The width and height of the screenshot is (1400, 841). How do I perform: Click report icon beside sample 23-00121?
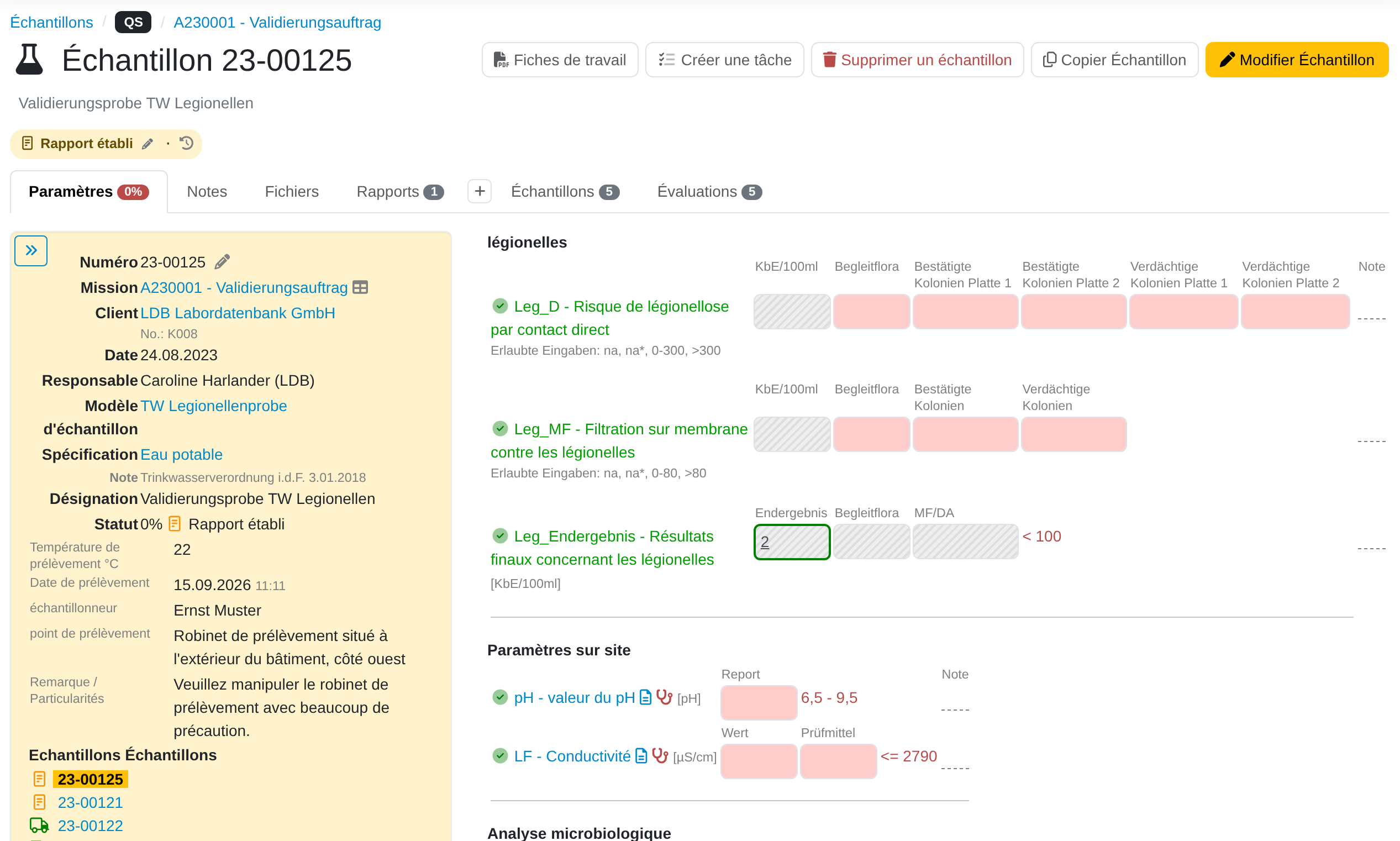pos(39,802)
